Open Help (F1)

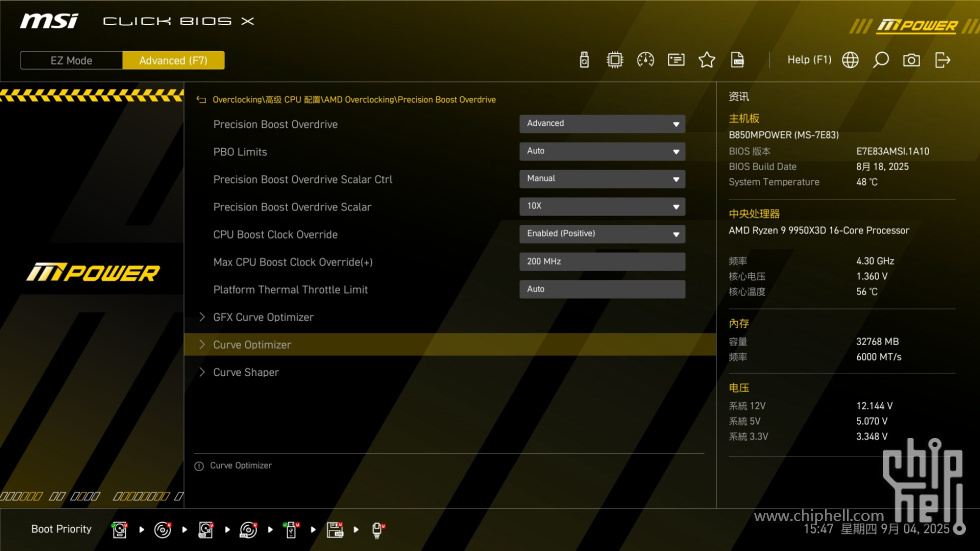(809, 60)
